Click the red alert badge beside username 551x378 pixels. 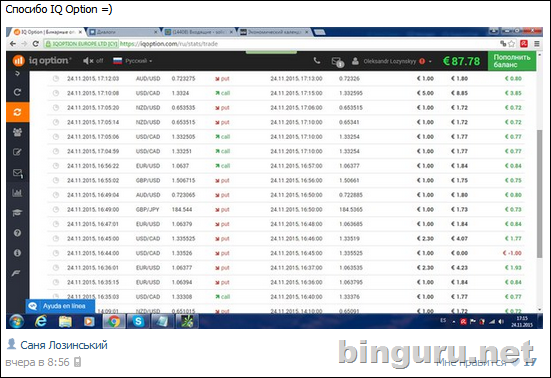[422, 61]
